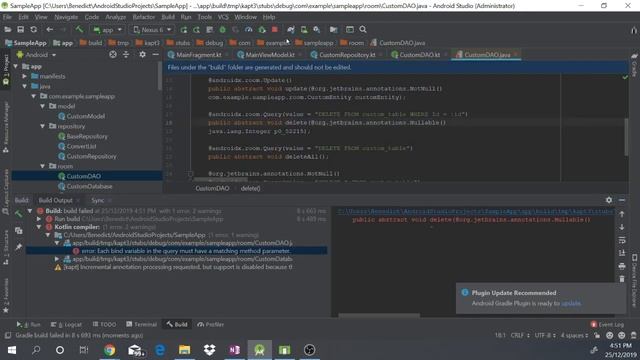The width and height of the screenshot is (640, 360).
Task: Select the kapt incremental annotation warning row
Action: pyautogui.click(x=174, y=267)
